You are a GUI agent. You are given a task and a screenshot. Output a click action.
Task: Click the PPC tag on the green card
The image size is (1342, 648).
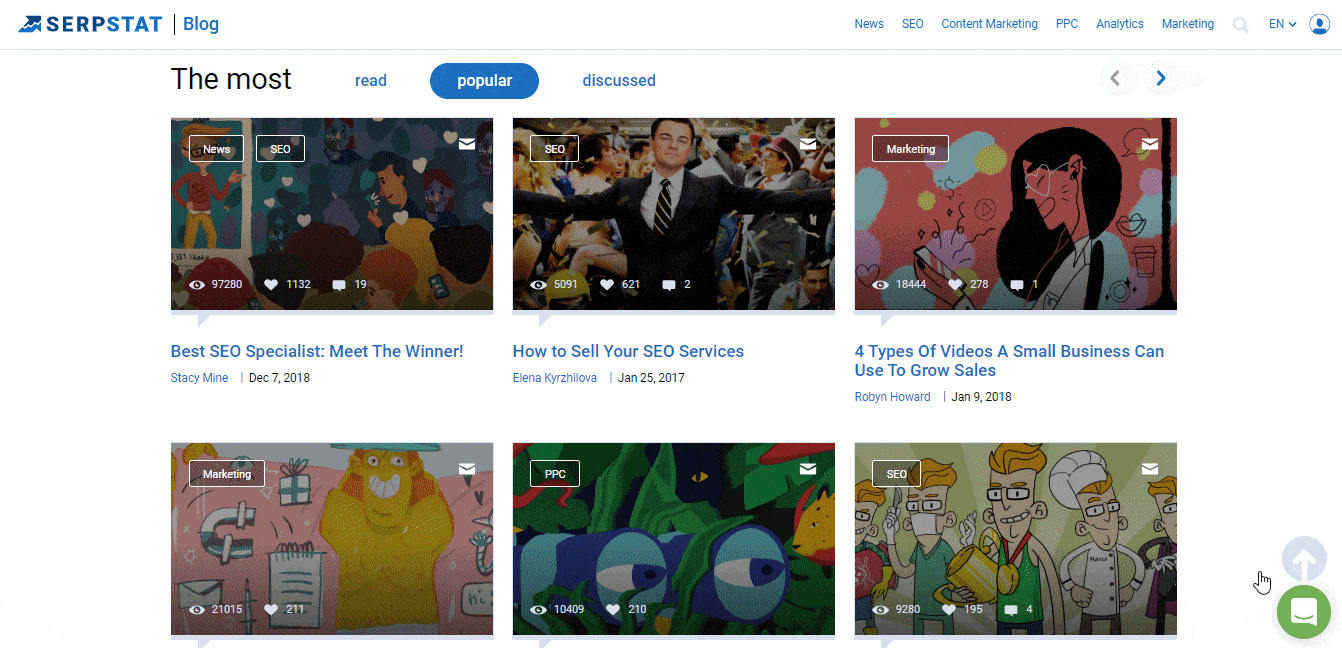coord(555,474)
